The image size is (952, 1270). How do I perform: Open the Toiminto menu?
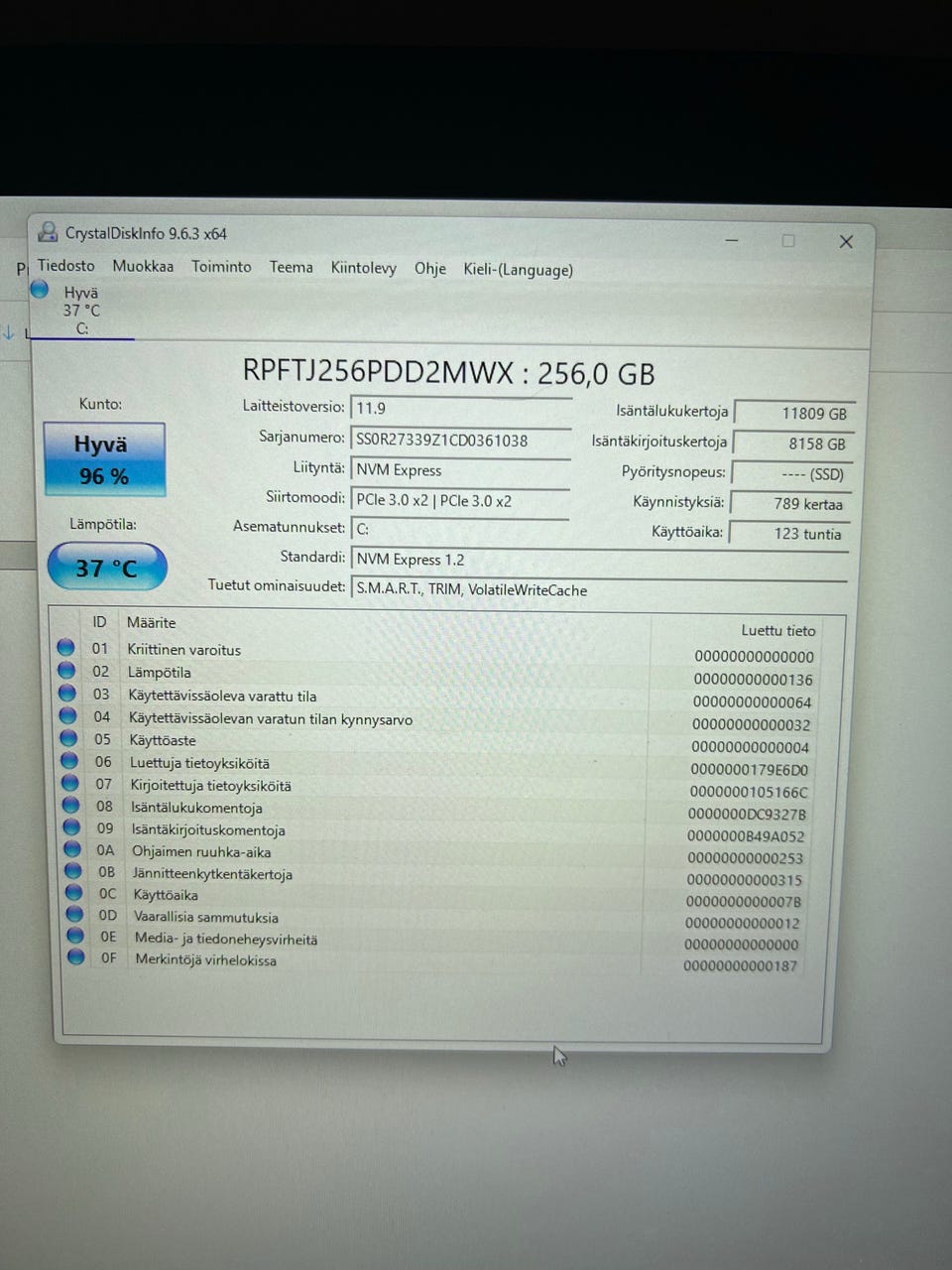click(221, 267)
